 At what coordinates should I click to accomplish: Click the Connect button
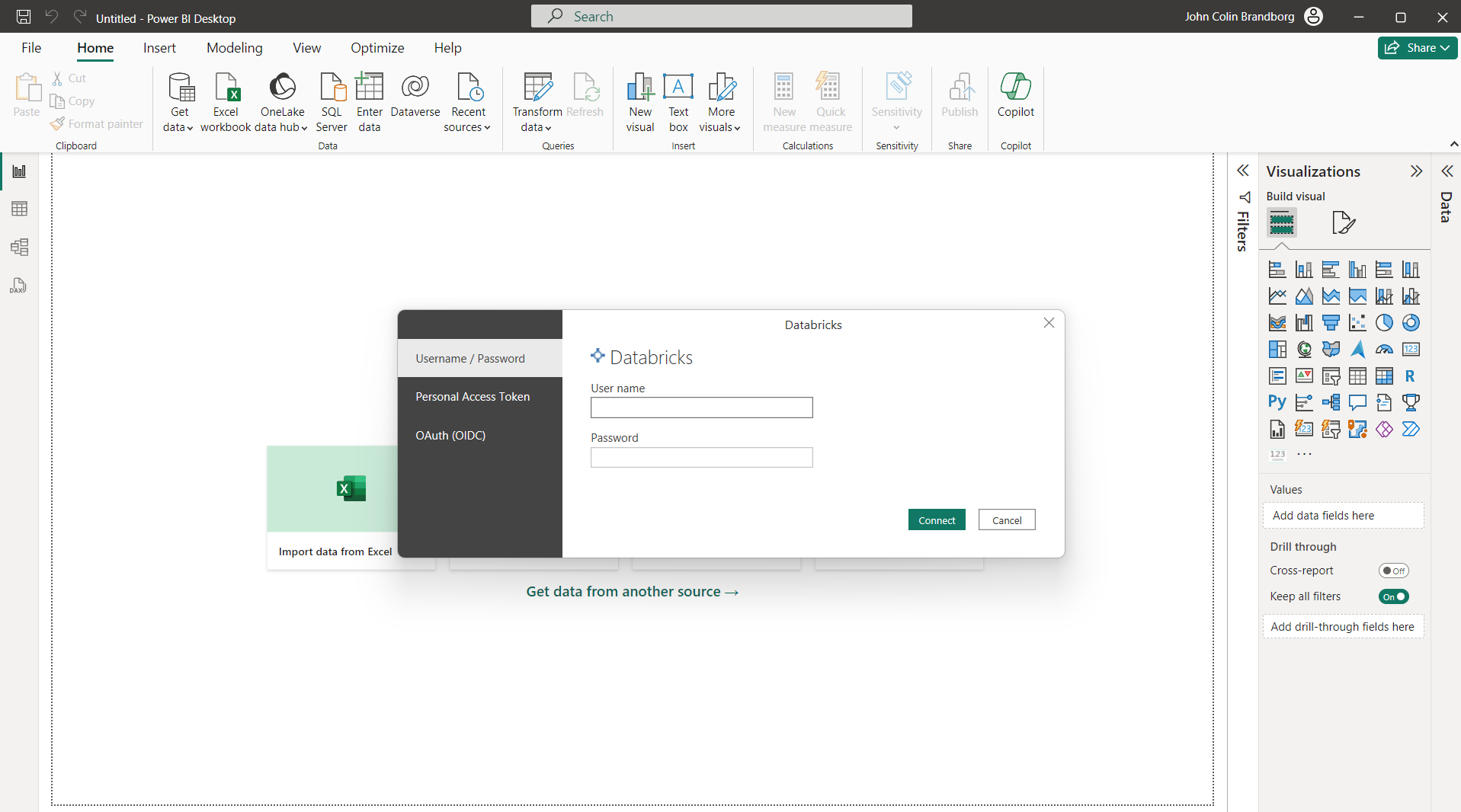pyautogui.click(x=937, y=520)
